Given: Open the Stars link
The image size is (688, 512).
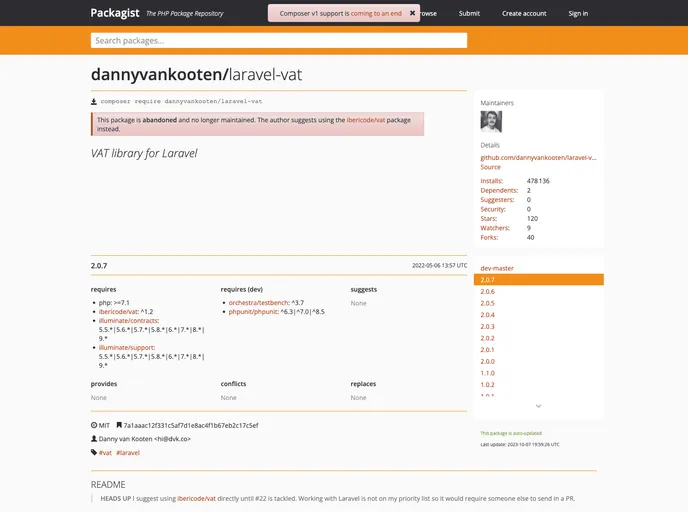Looking at the screenshot, I should (x=488, y=218).
